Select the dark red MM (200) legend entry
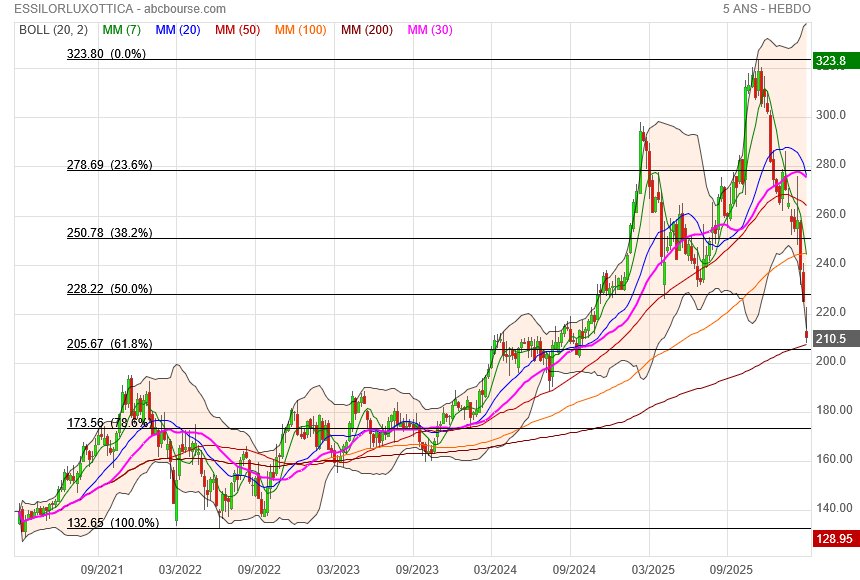The width and height of the screenshot is (860, 580). 367,30
